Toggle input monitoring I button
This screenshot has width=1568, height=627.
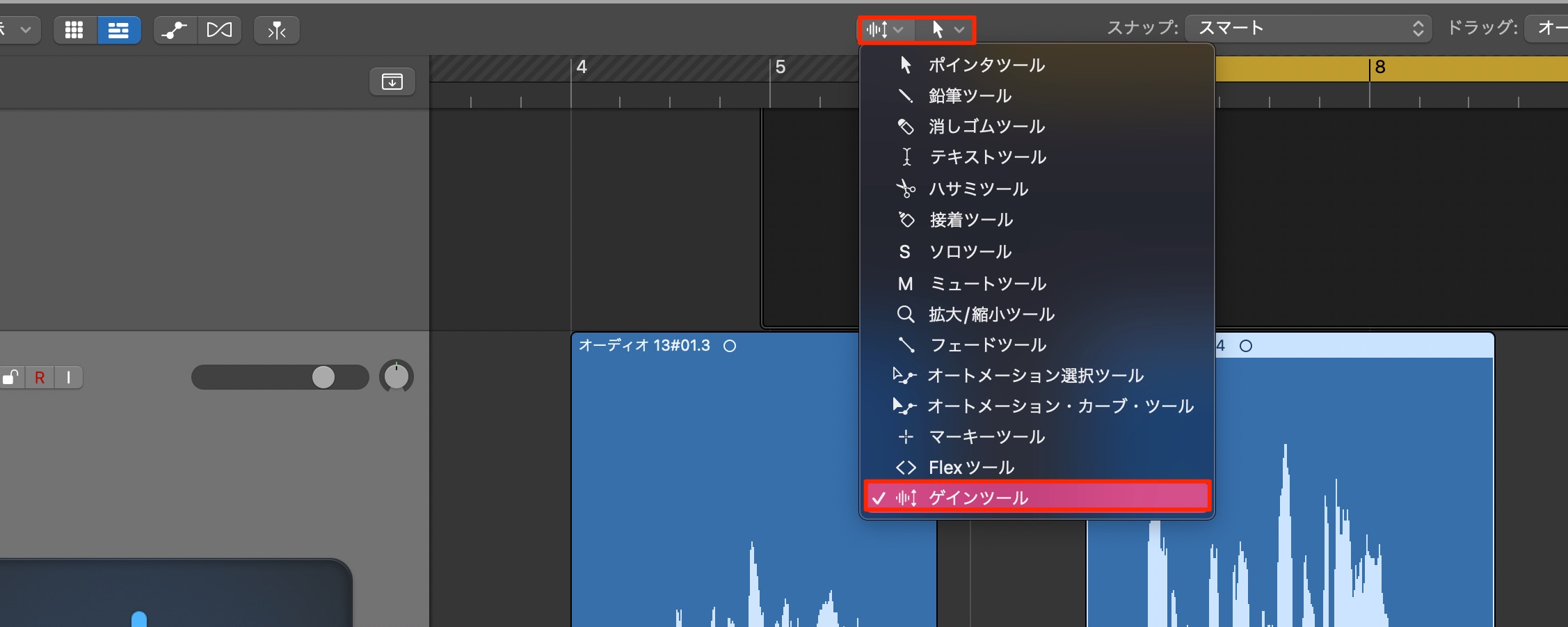coord(68,377)
